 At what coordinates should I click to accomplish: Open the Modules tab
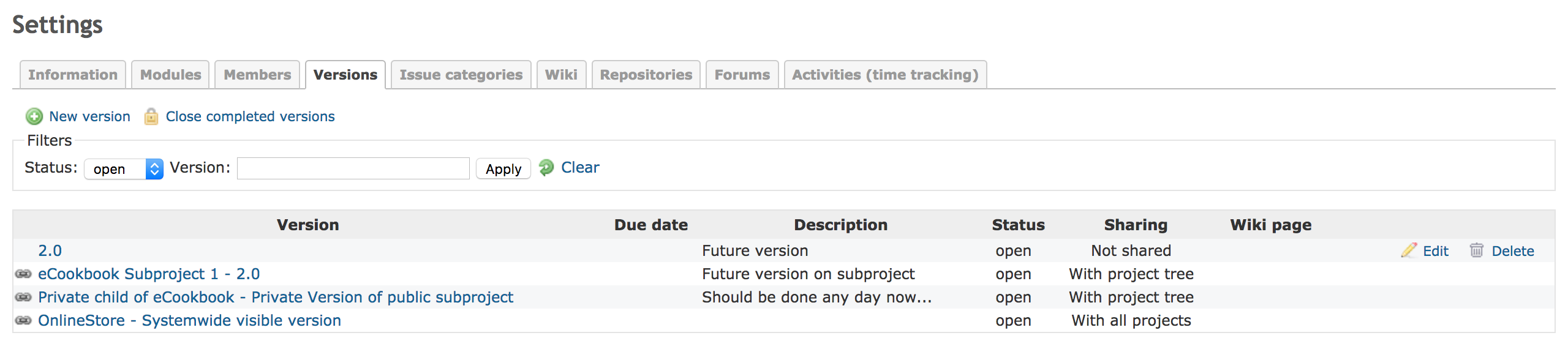point(170,75)
